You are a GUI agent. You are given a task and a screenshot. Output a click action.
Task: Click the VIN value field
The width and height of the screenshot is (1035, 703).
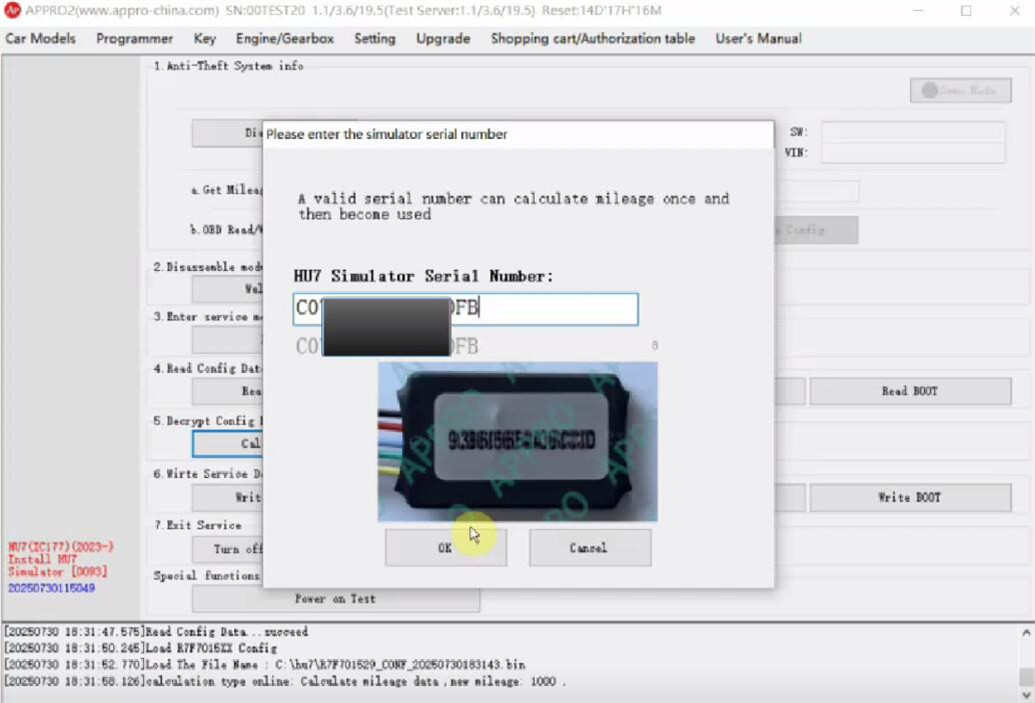[913, 152]
